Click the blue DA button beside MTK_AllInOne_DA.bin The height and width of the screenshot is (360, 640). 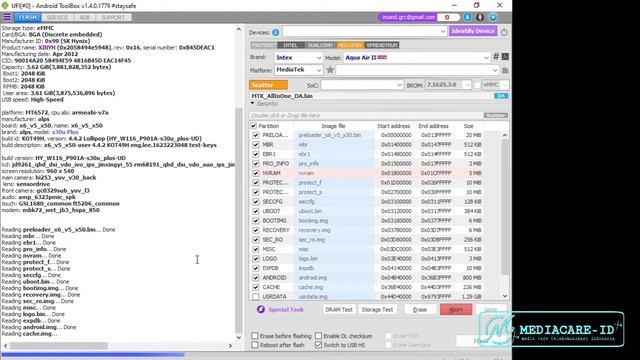click(x=501, y=96)
